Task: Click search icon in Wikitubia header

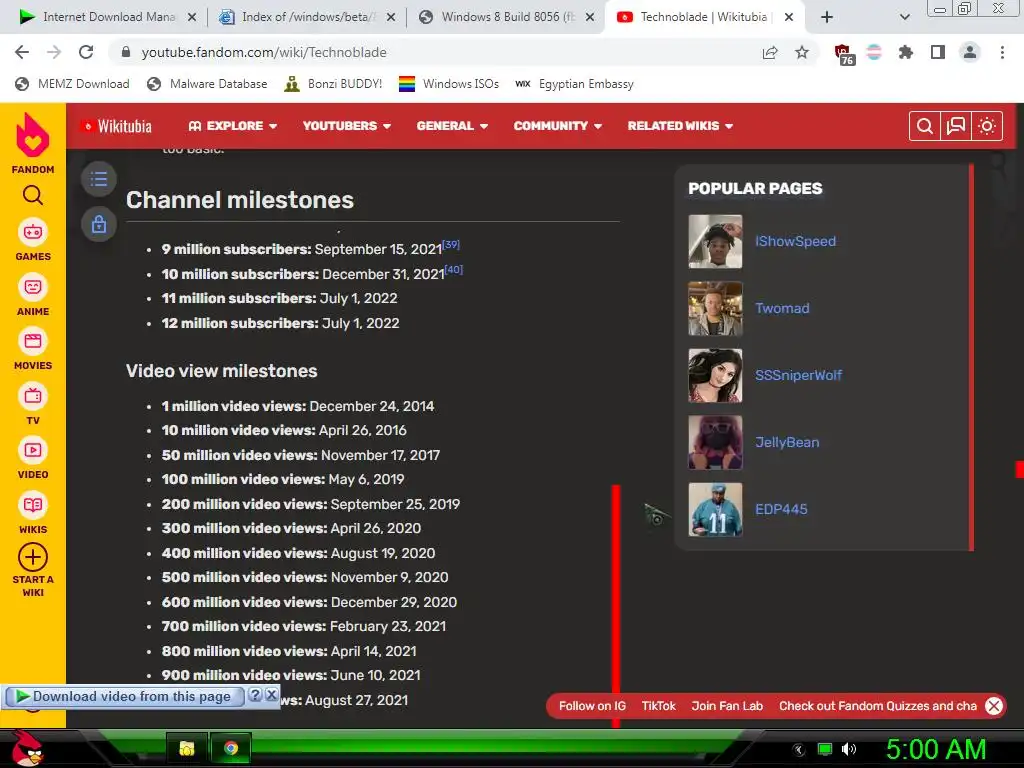Action: click(925, 126)
